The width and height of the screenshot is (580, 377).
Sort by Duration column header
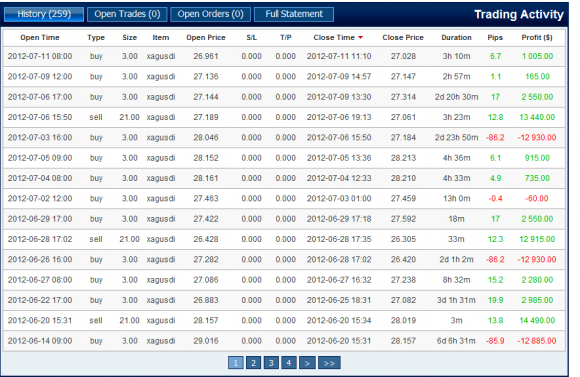(x=456, y=38)
